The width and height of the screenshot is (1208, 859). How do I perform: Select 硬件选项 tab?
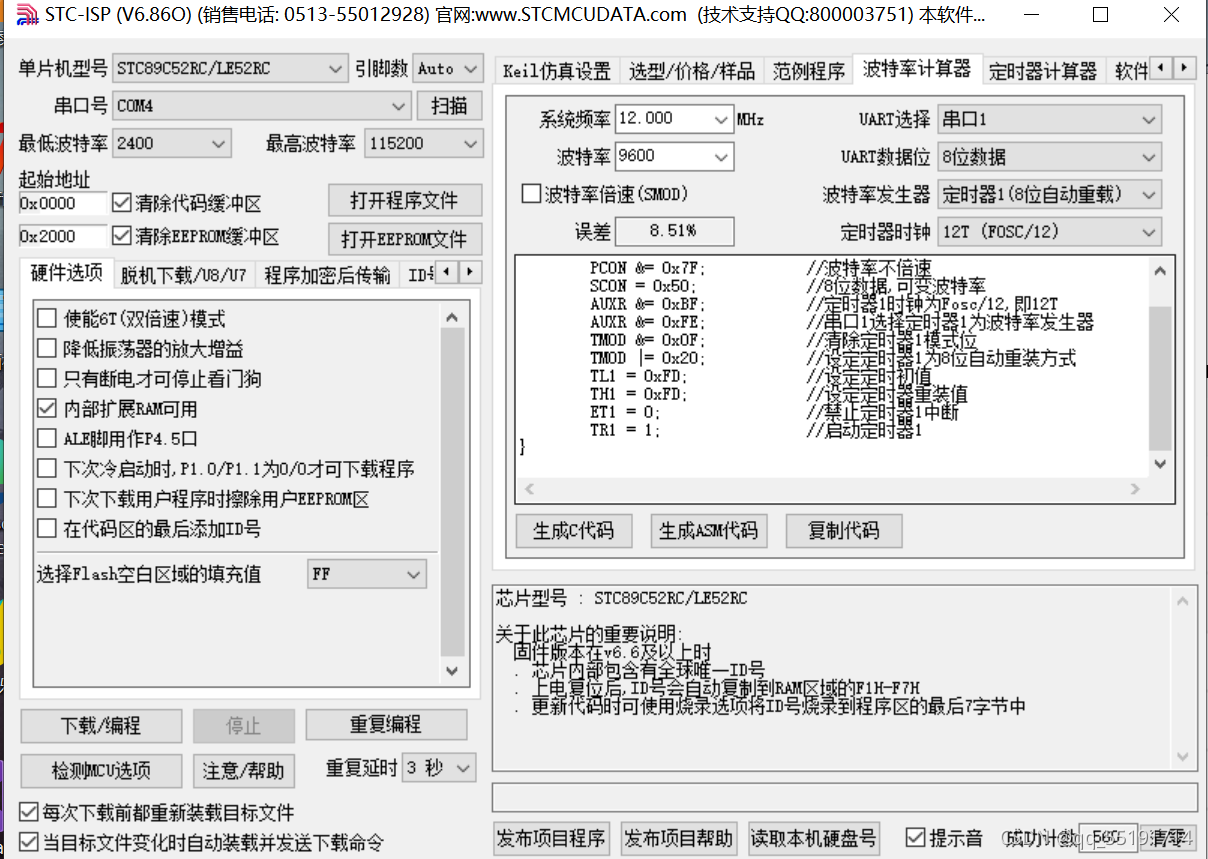(67, 273)
